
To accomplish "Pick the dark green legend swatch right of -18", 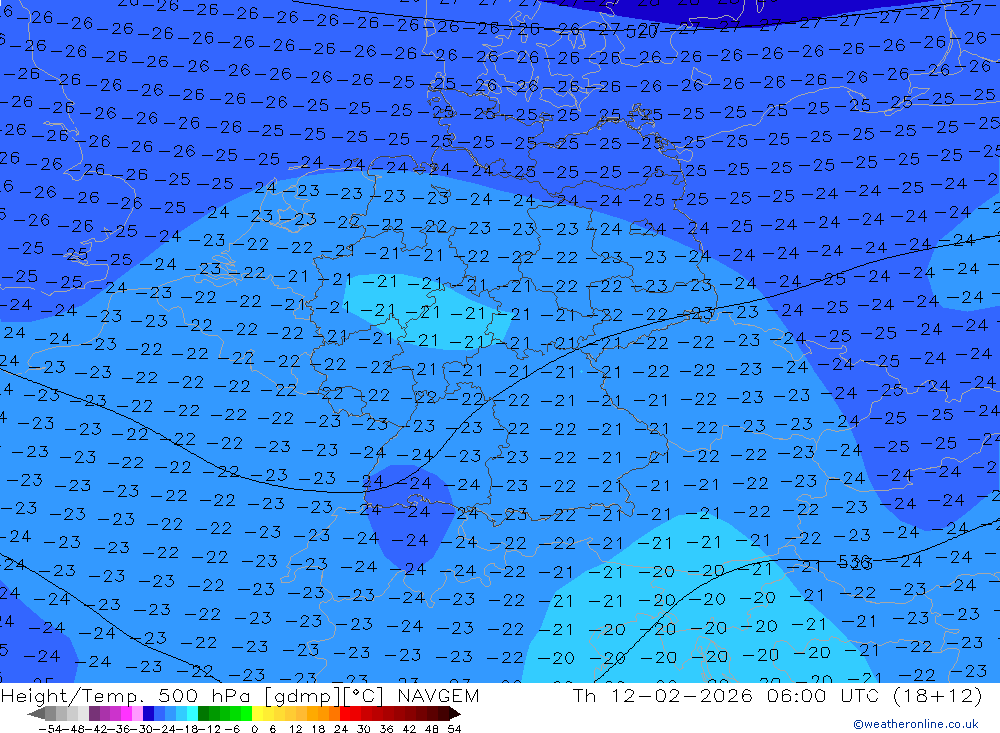I will (x=203, y=713).
